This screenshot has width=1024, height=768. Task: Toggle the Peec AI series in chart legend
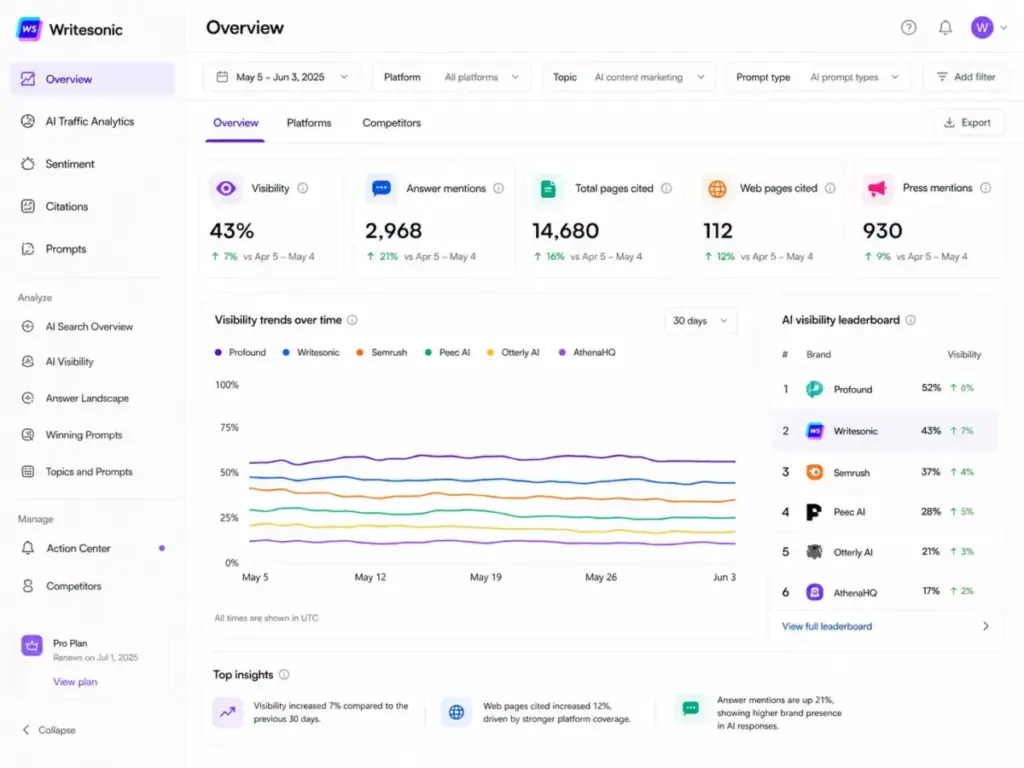[x=447, y=353]
